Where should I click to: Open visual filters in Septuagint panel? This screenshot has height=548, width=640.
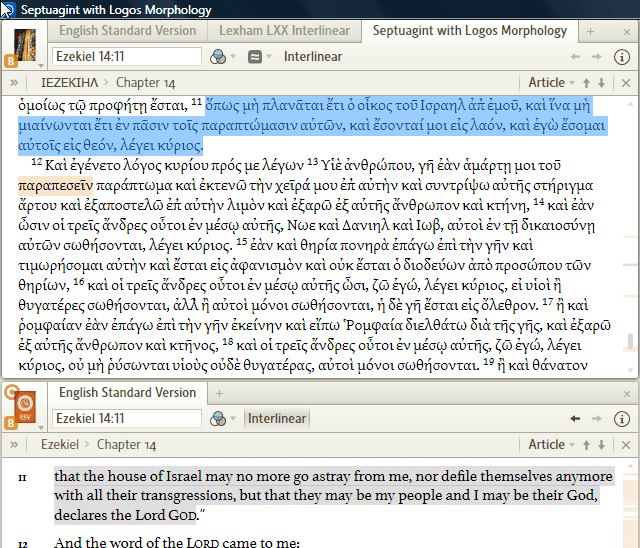pyautogui.click(x=218, y=57)
